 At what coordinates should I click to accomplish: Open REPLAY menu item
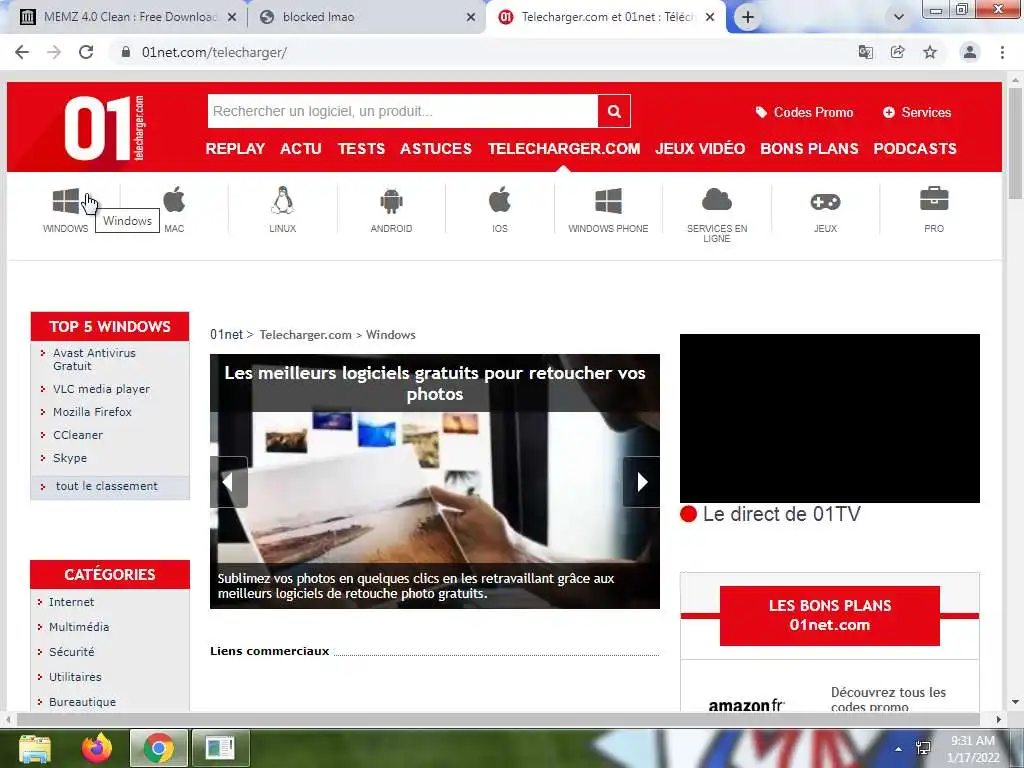pos(235,148)
